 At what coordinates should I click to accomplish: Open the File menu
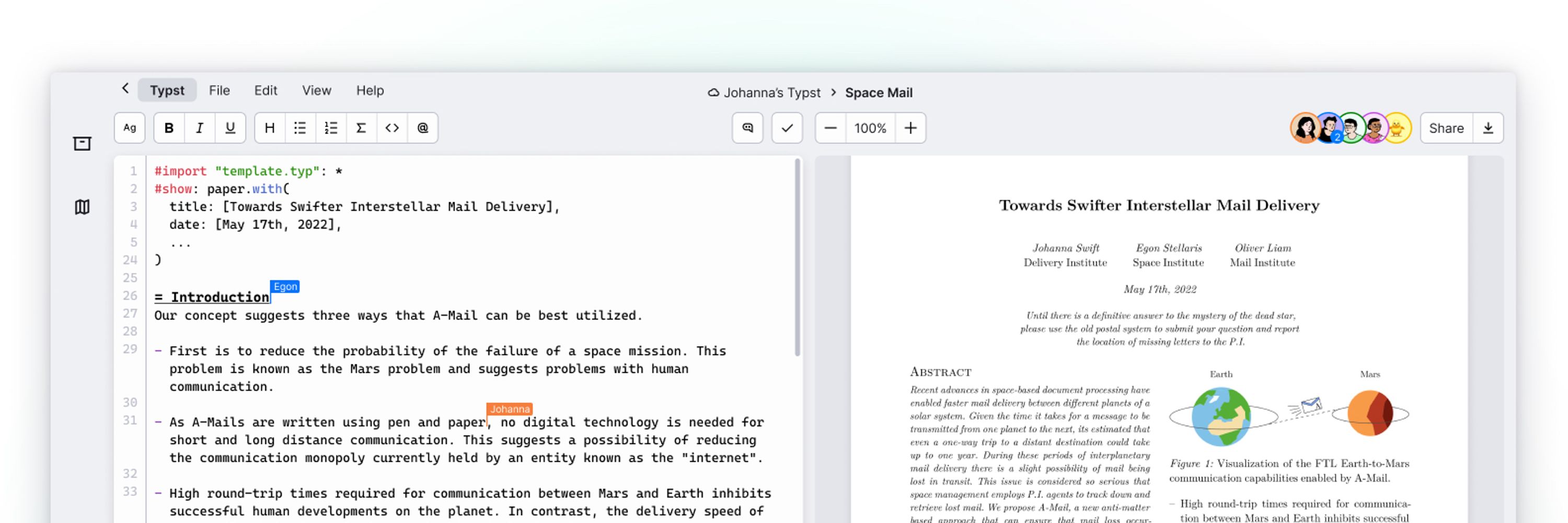pos(219,90)
